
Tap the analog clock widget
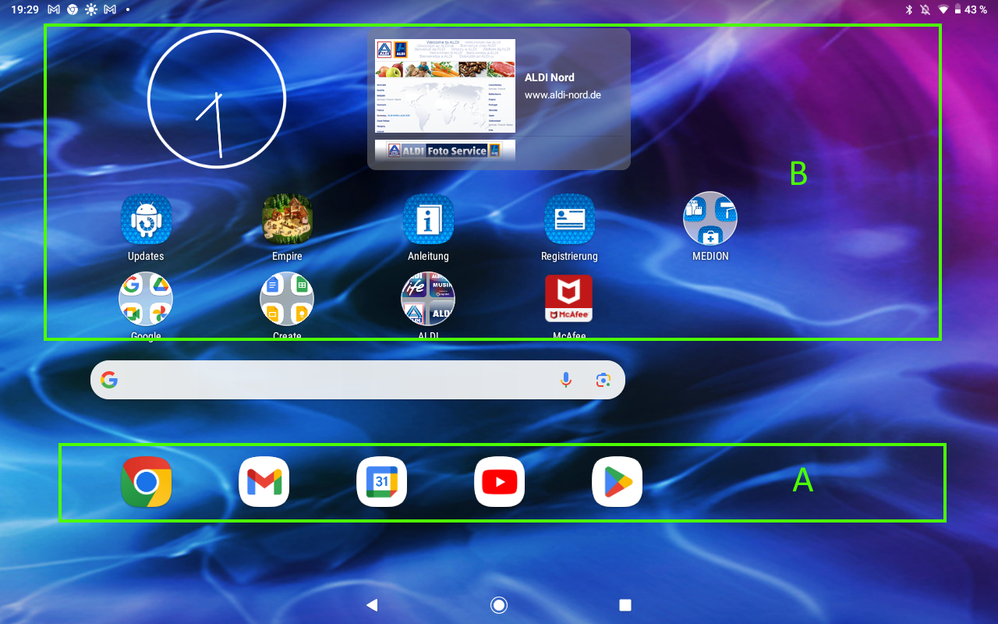pos(217,99)
